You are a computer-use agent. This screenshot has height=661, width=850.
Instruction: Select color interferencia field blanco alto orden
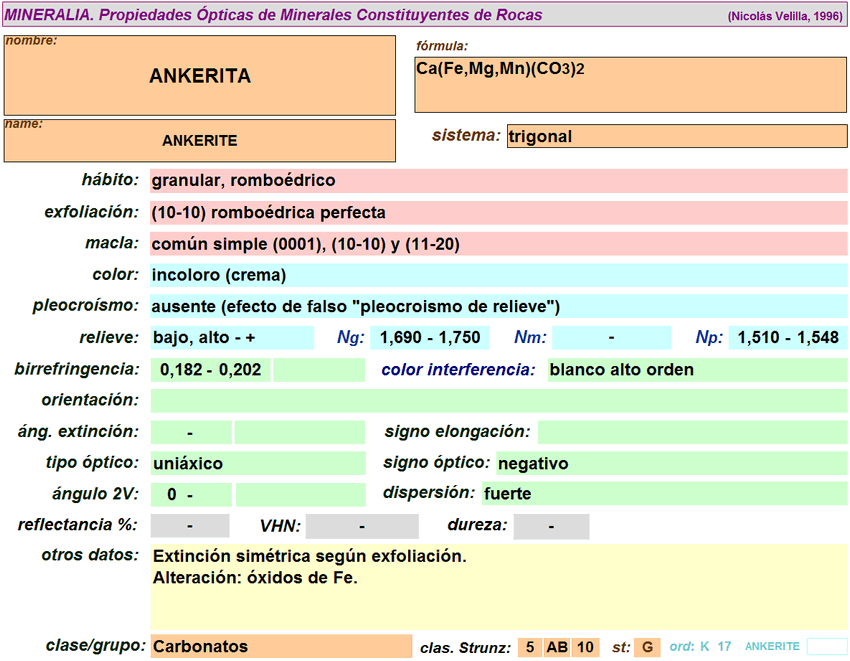696,370
